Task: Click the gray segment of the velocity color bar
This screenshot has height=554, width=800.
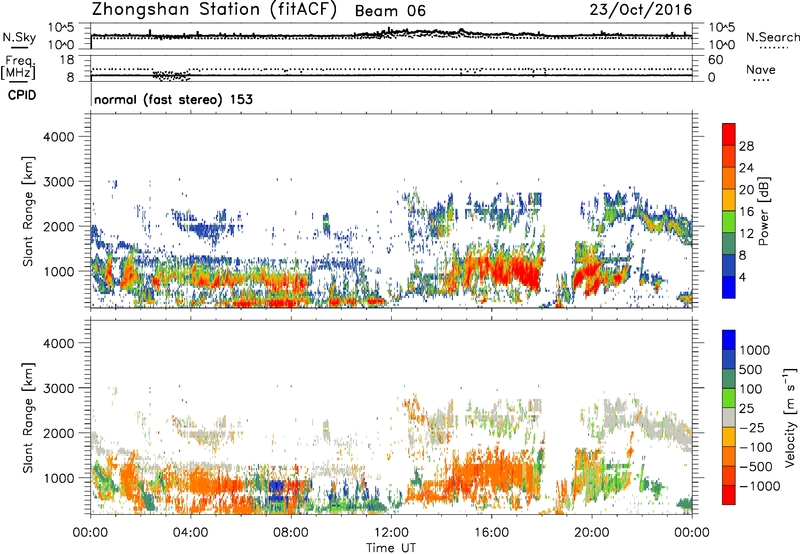Action: (729, 418)
